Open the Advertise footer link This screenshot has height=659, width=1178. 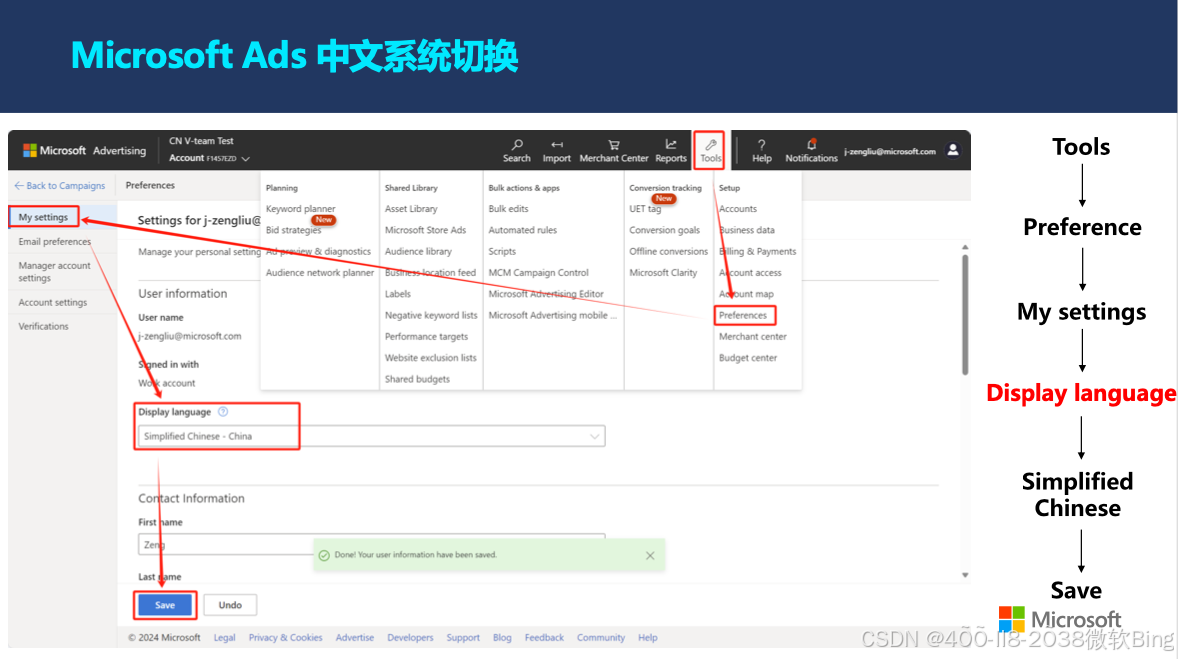coord(355,637)
